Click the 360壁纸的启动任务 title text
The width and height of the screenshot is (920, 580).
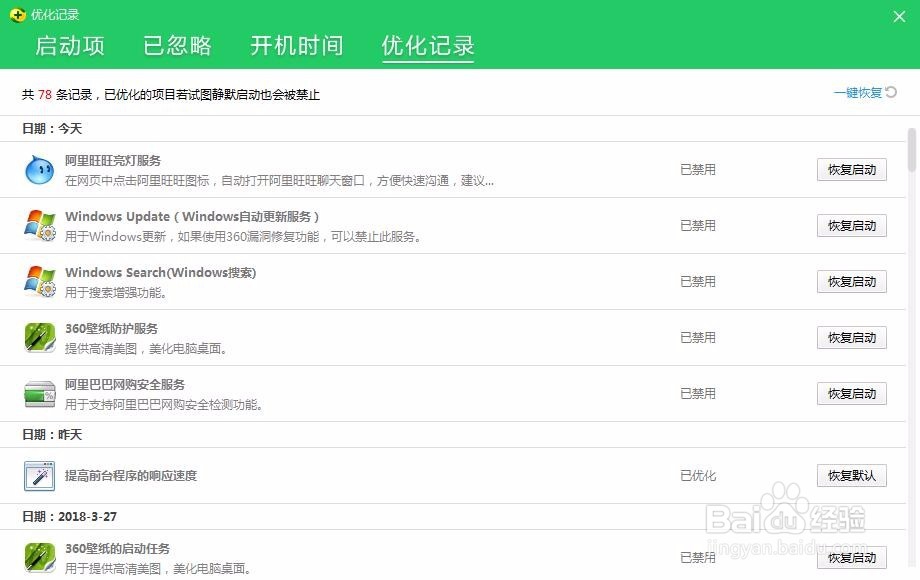point(117,548)
